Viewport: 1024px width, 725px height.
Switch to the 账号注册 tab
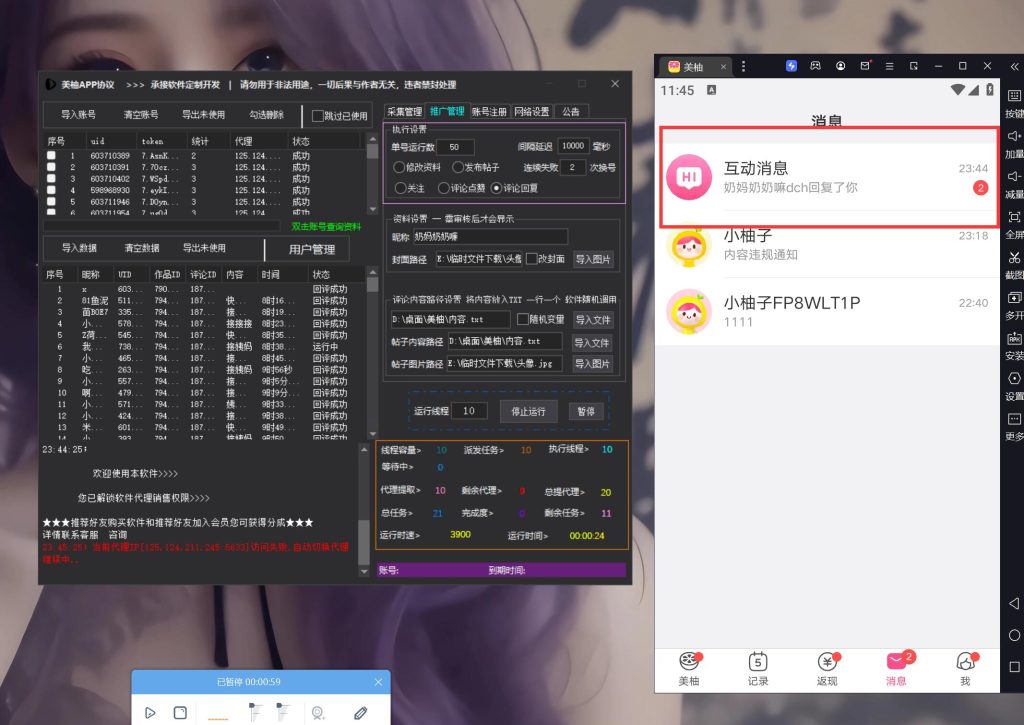click(489, 112)
